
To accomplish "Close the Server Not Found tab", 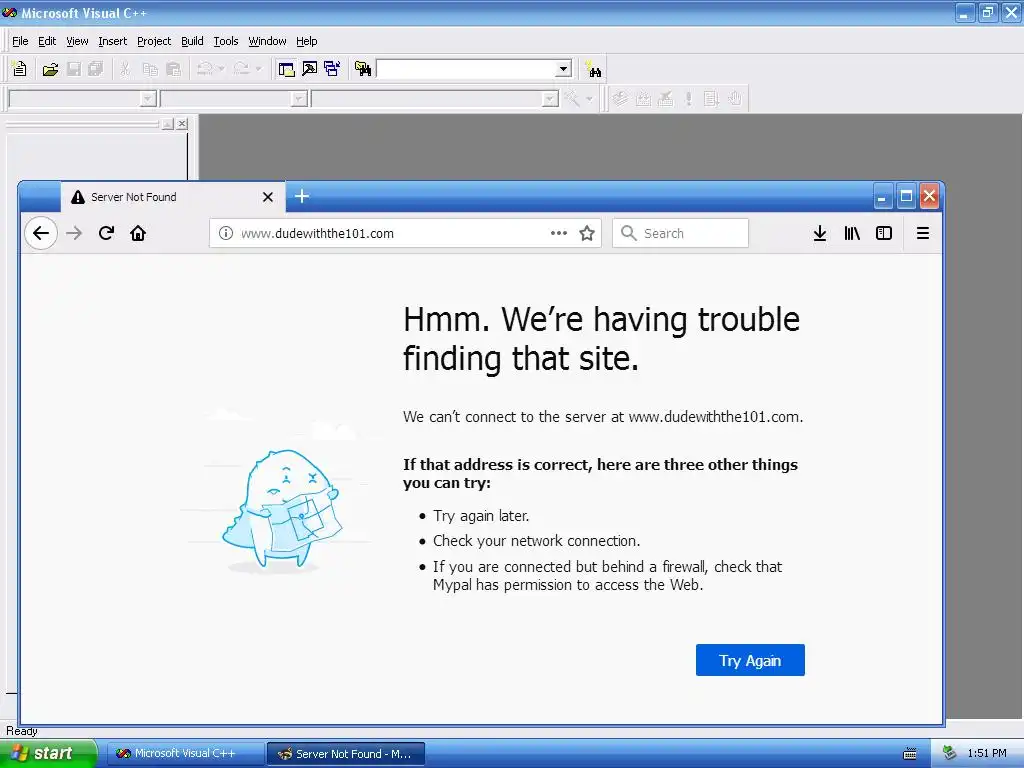I will coord(268,197).
